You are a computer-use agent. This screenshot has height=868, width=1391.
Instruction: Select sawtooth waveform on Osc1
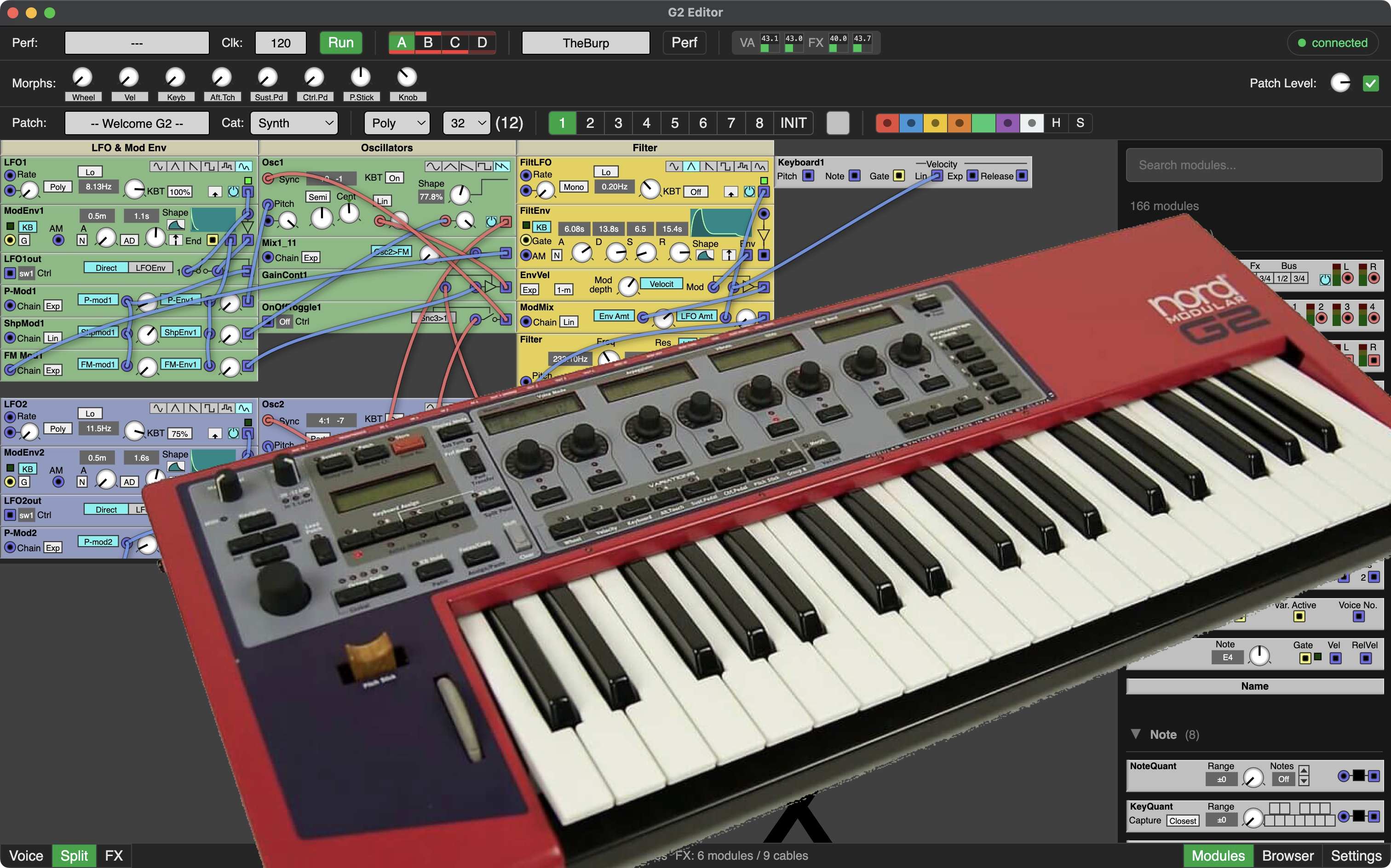(467, 166)
